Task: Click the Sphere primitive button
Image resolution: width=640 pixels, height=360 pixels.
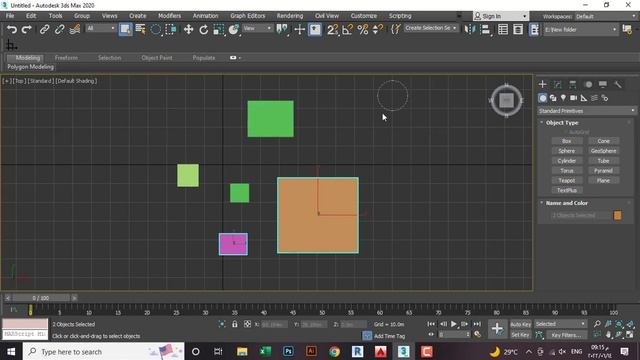Action: tap(567, 151)
